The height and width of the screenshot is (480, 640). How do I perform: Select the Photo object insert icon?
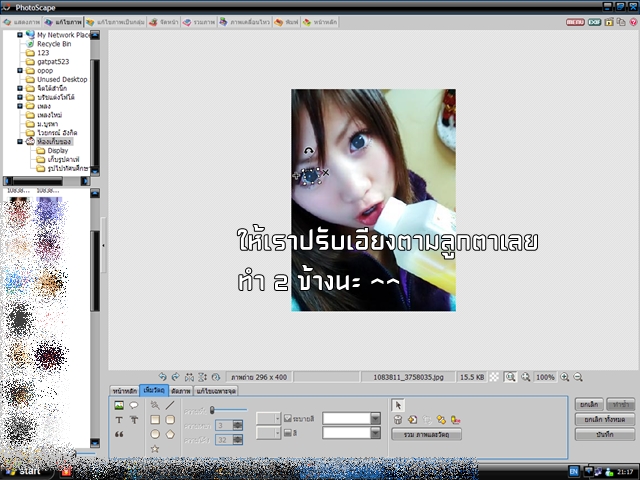tap(119, 405)
